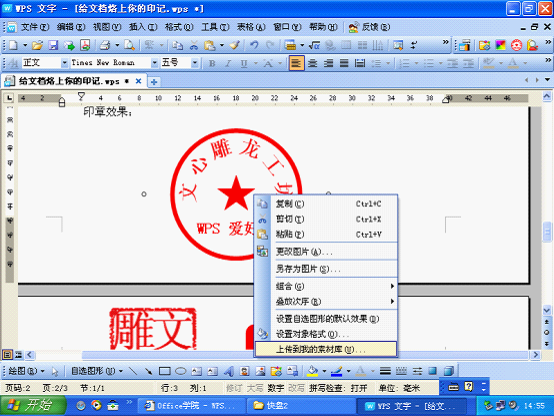Toggle Align Left button
Image resolution: width=554 pixels, height=416 pixels.
click(x=296, y=63)
